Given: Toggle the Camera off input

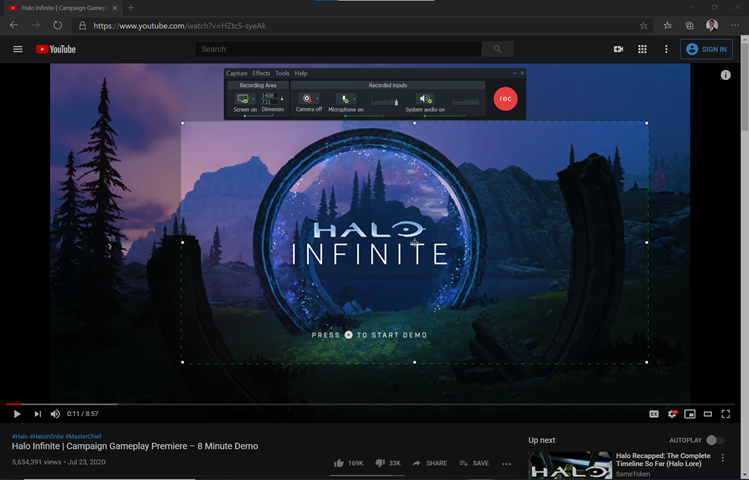Looking at the screenshot, I should pos(308,99).
